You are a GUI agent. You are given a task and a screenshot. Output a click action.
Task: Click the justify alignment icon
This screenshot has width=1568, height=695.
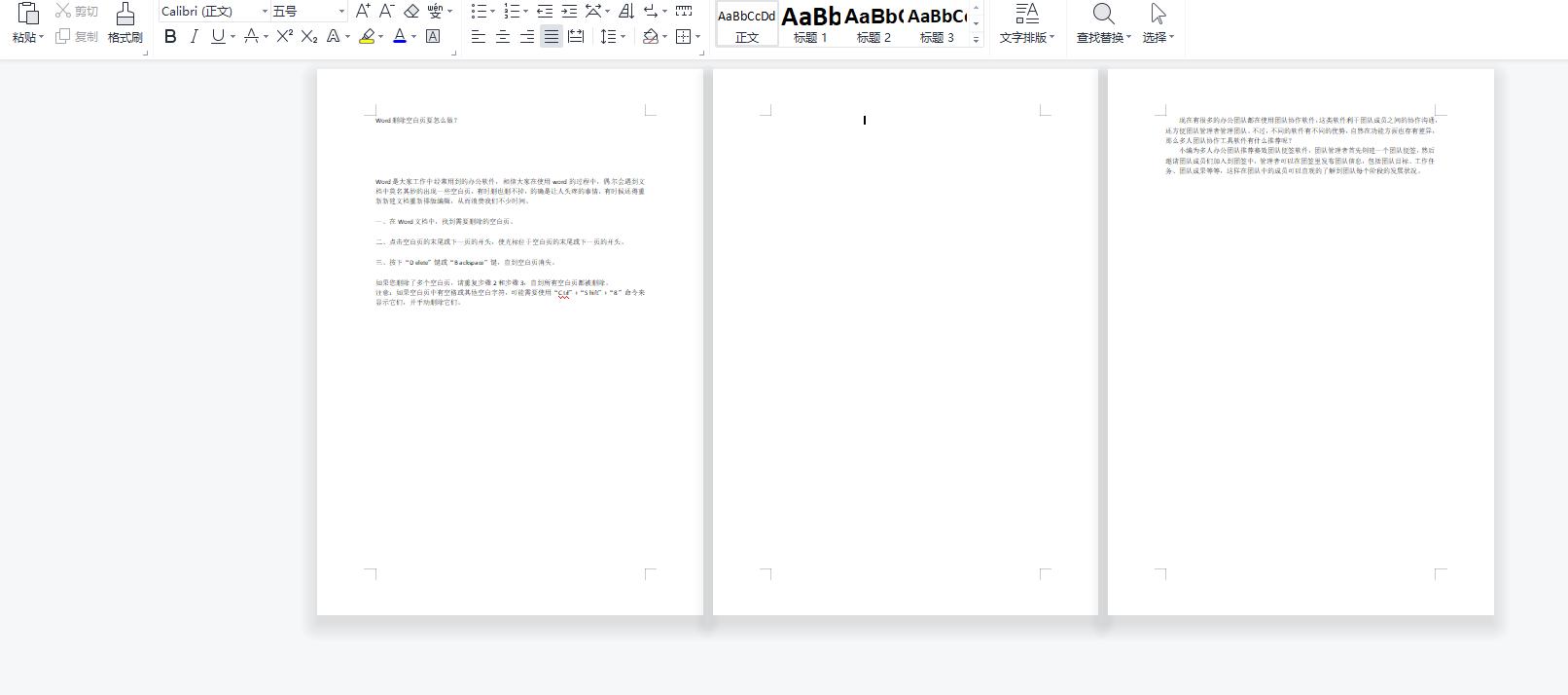pyautogui.click(x=552, y=36)
